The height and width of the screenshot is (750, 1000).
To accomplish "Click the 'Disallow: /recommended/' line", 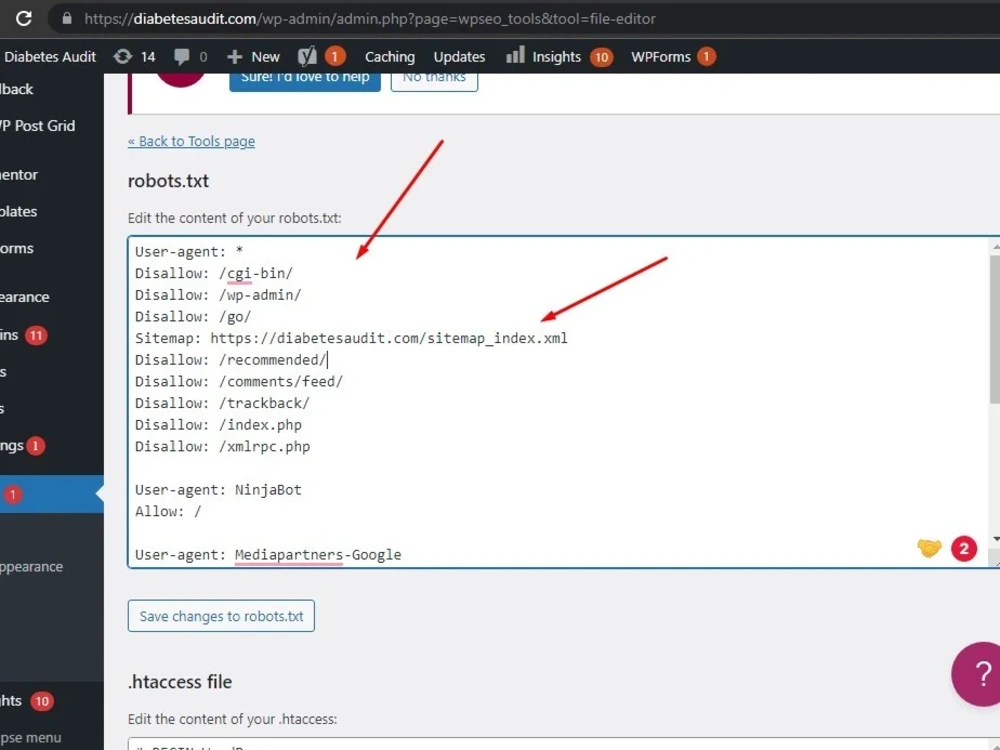I will [x=231, y=360].
